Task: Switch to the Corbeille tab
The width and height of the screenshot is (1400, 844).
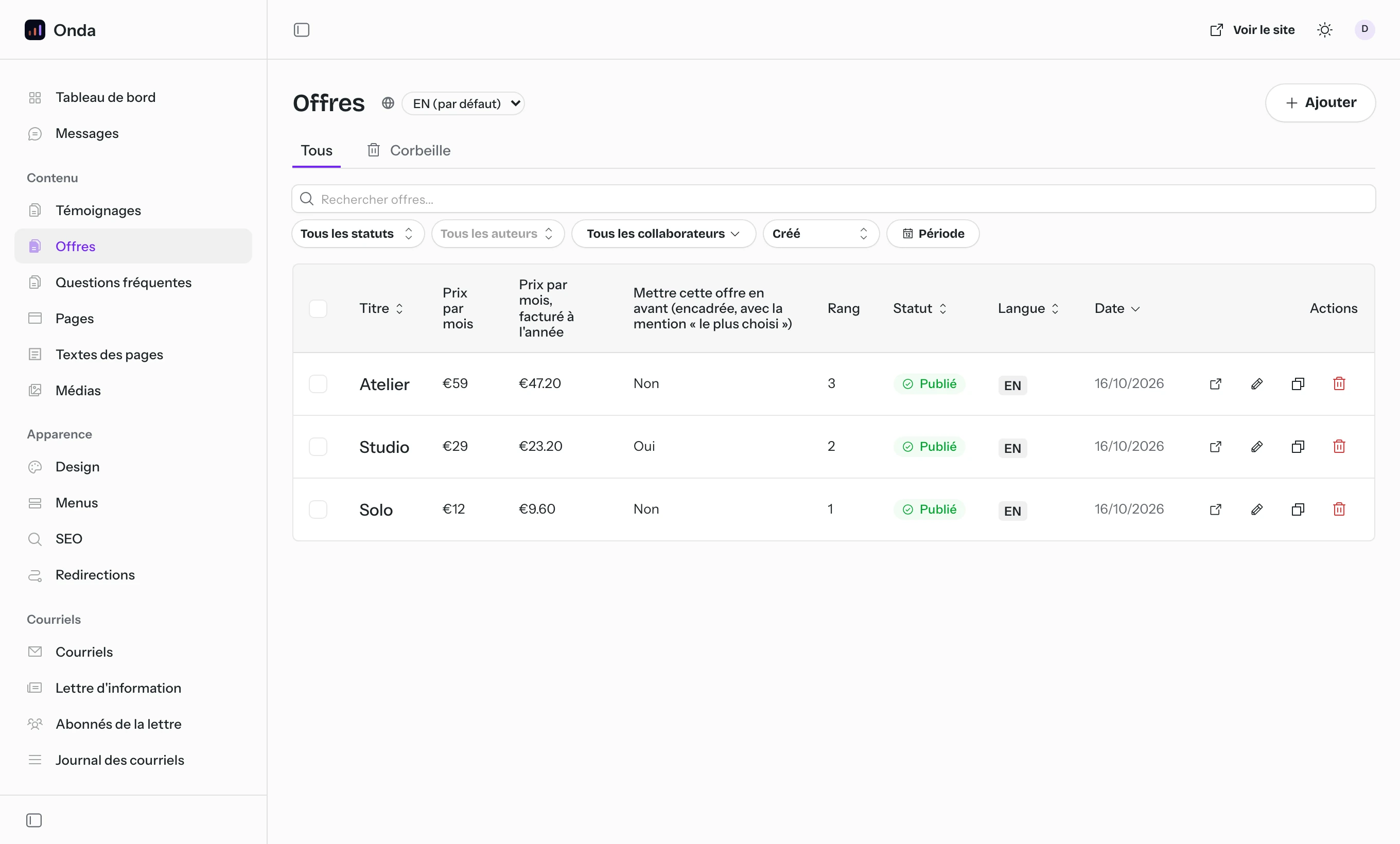Action: [x=409, y=150]
